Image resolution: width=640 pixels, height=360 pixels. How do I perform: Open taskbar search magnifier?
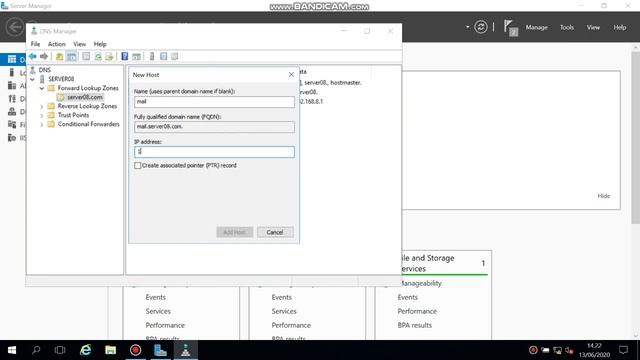click(x=36, y=350)
